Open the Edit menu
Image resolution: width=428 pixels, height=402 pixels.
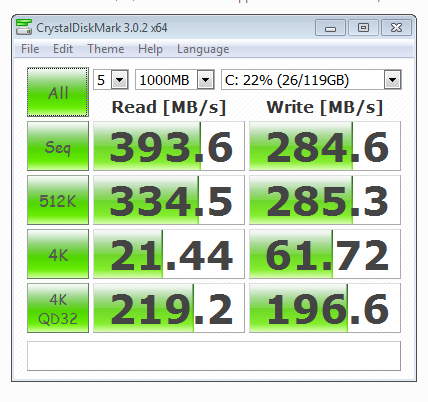click(63, 49)
